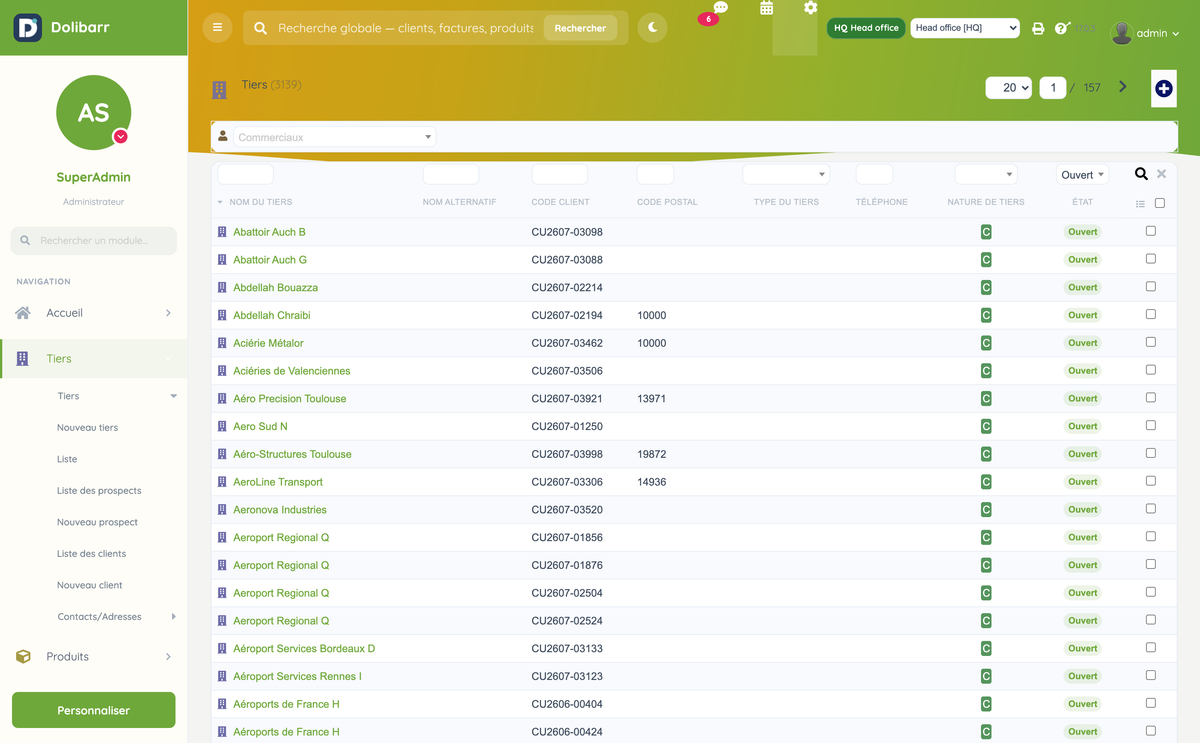Click the Rechercher button
Image resolution: width=1200 pixels, height=743 pixels.
[x=580, y=28]
